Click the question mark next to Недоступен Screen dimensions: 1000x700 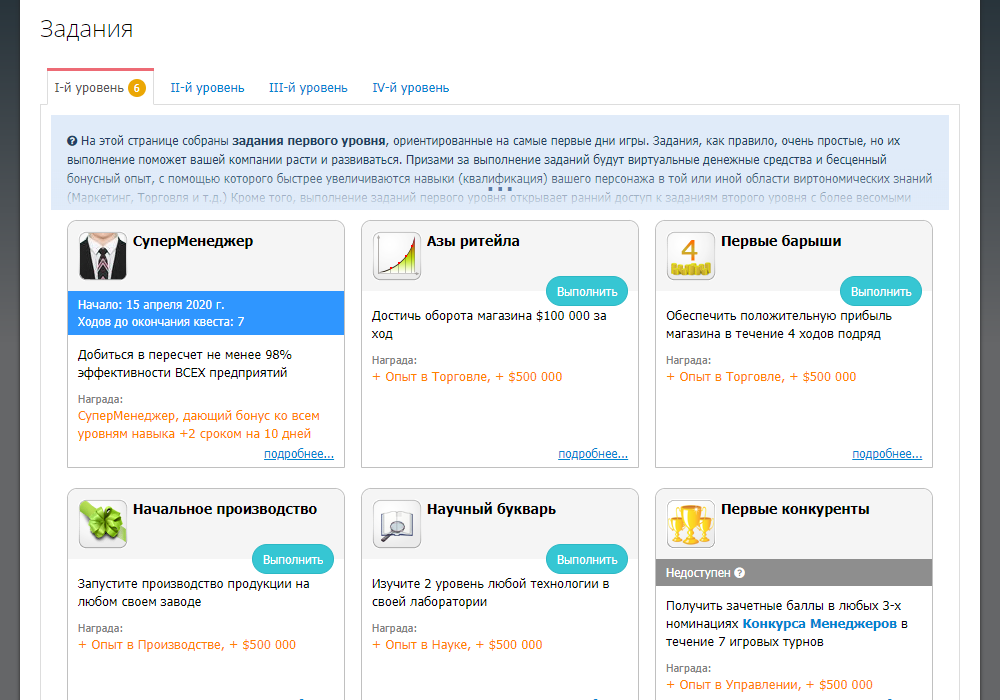click(739, 572)
